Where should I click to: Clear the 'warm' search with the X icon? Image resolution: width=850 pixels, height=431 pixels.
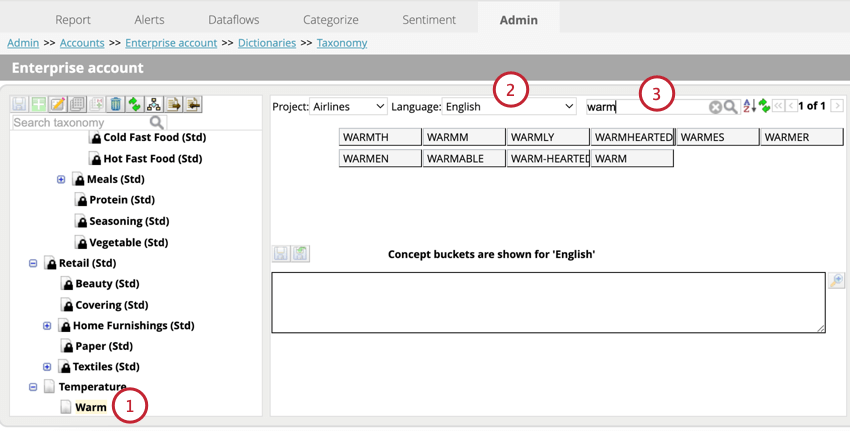(715, 107)
